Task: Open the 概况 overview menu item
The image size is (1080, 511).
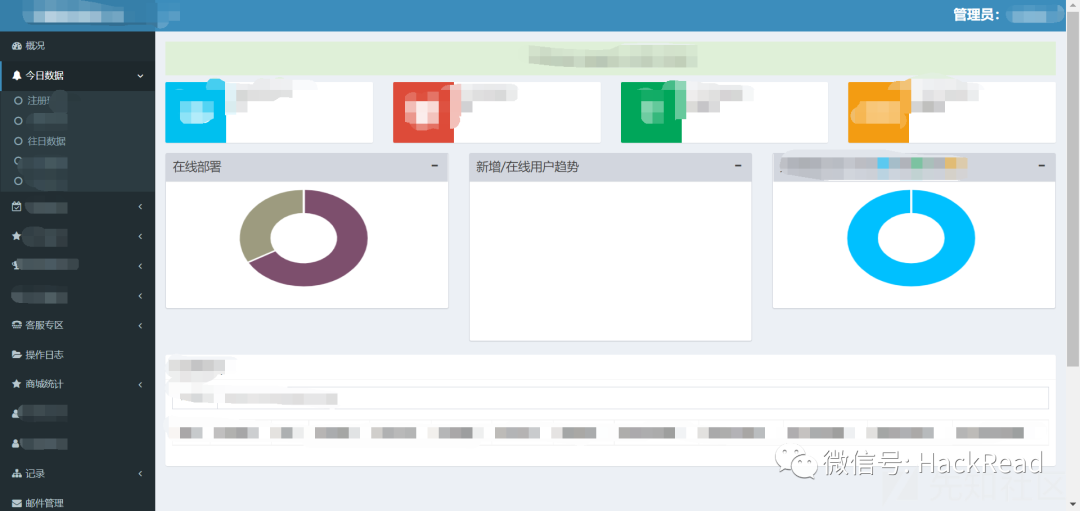Action: point(36,46)
